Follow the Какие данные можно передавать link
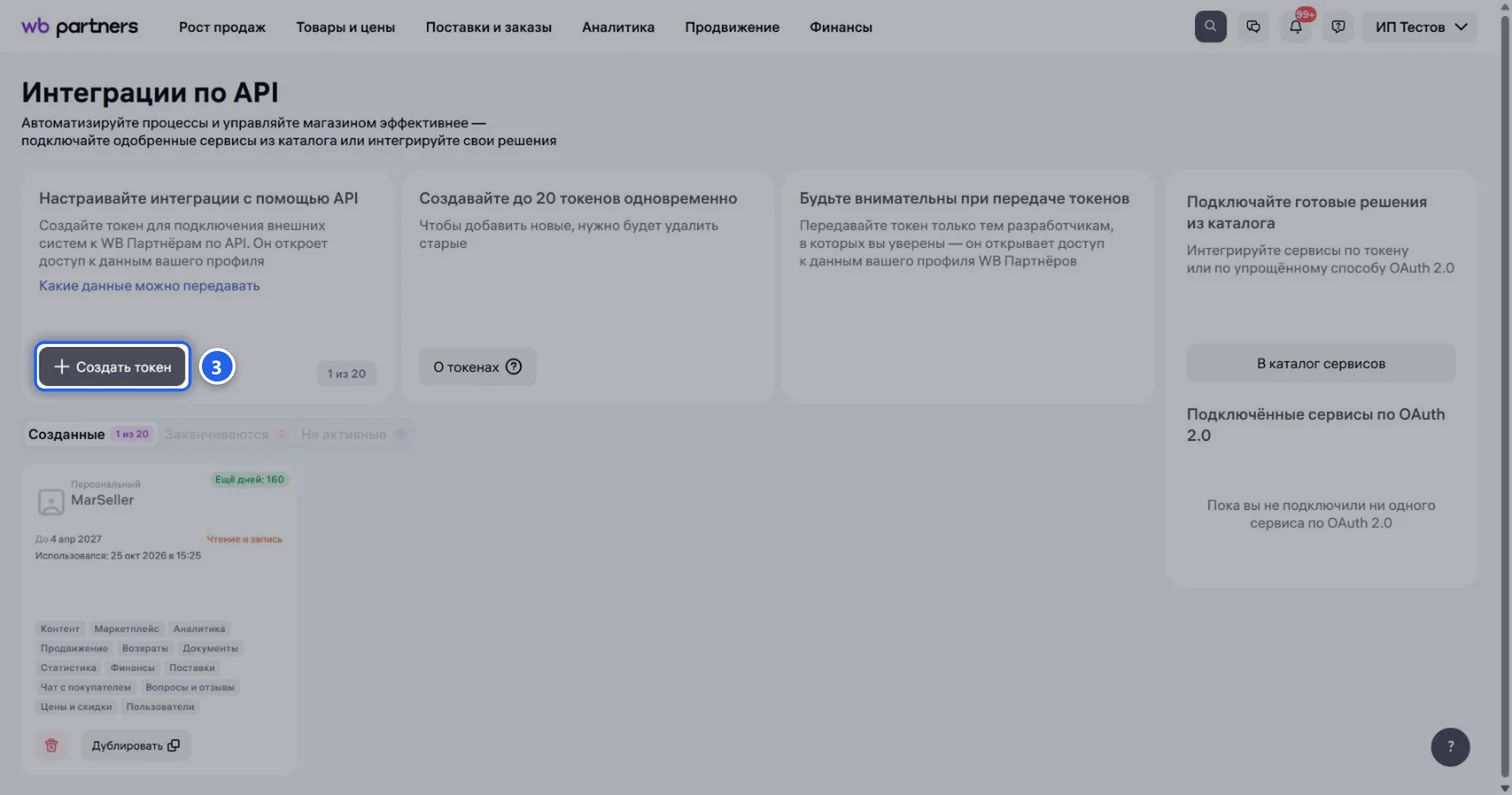Image resolution: width=1512 pixels, height=795 pixels. (149, 286)
